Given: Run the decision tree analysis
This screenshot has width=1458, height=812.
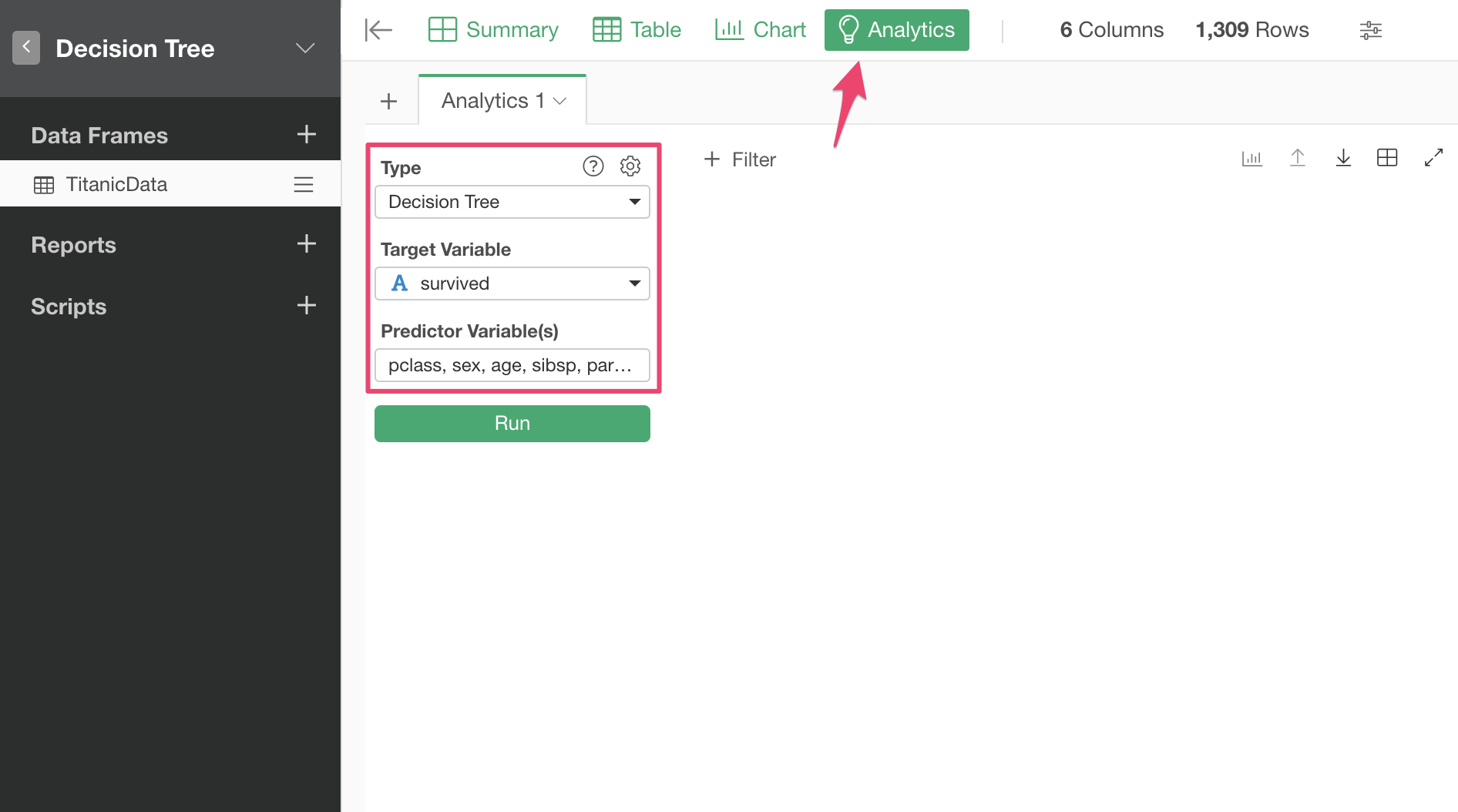Looking at the screenshot, I should tap(512, 424).
